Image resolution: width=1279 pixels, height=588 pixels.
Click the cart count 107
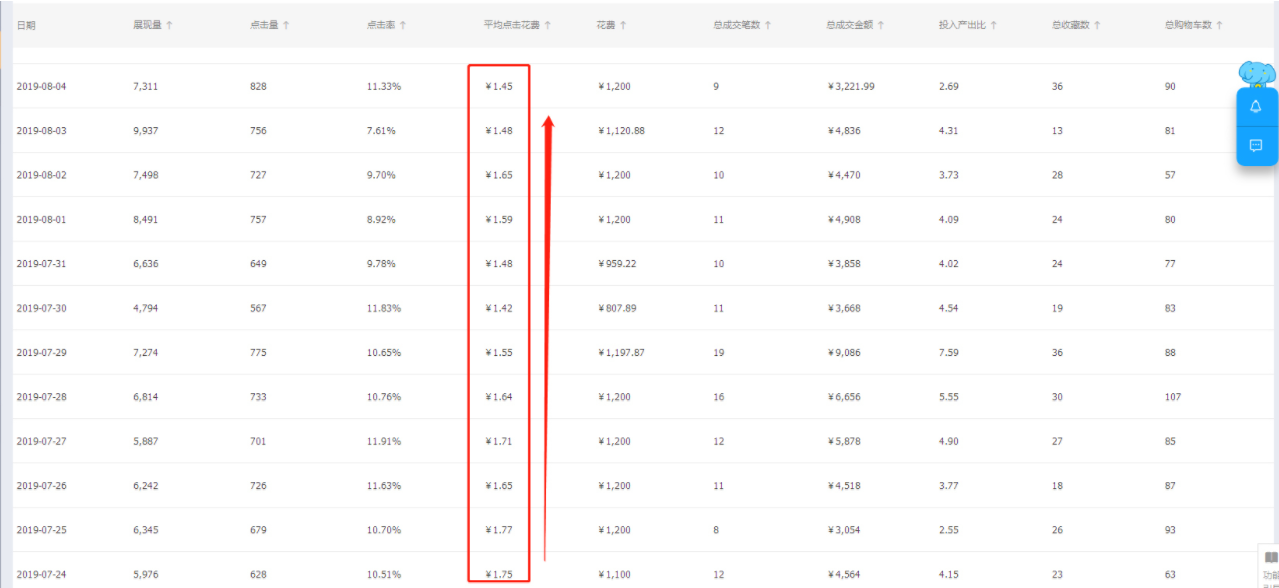[1173, 397]
